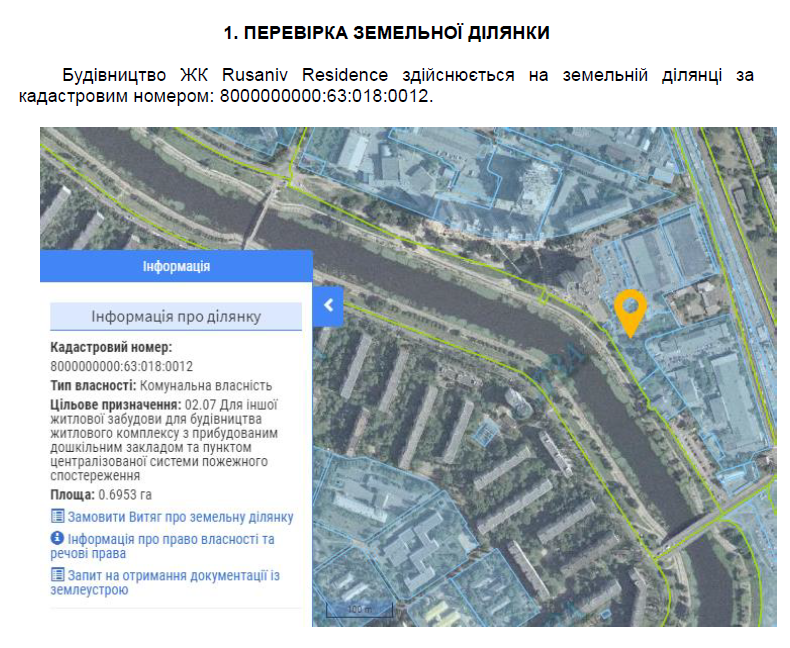Screen dimensions: 790x648
Task: Click the 100 m map scale bar
Action: pyautogui.click(x=359, y=610)
